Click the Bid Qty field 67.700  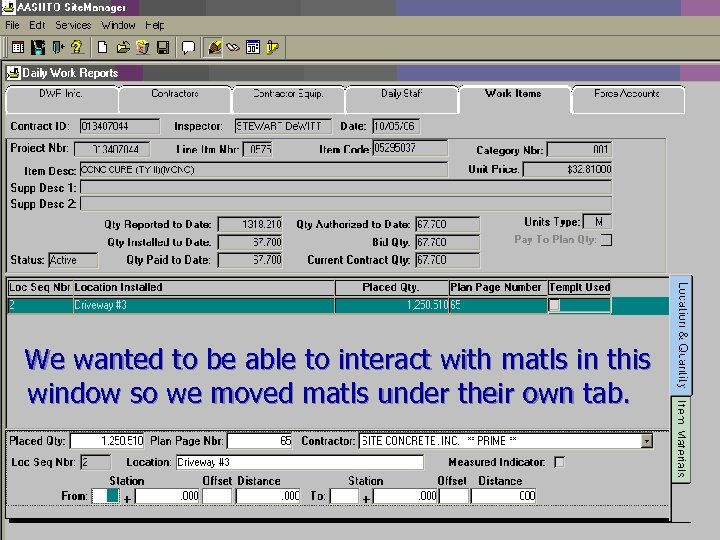pos(447,242)
